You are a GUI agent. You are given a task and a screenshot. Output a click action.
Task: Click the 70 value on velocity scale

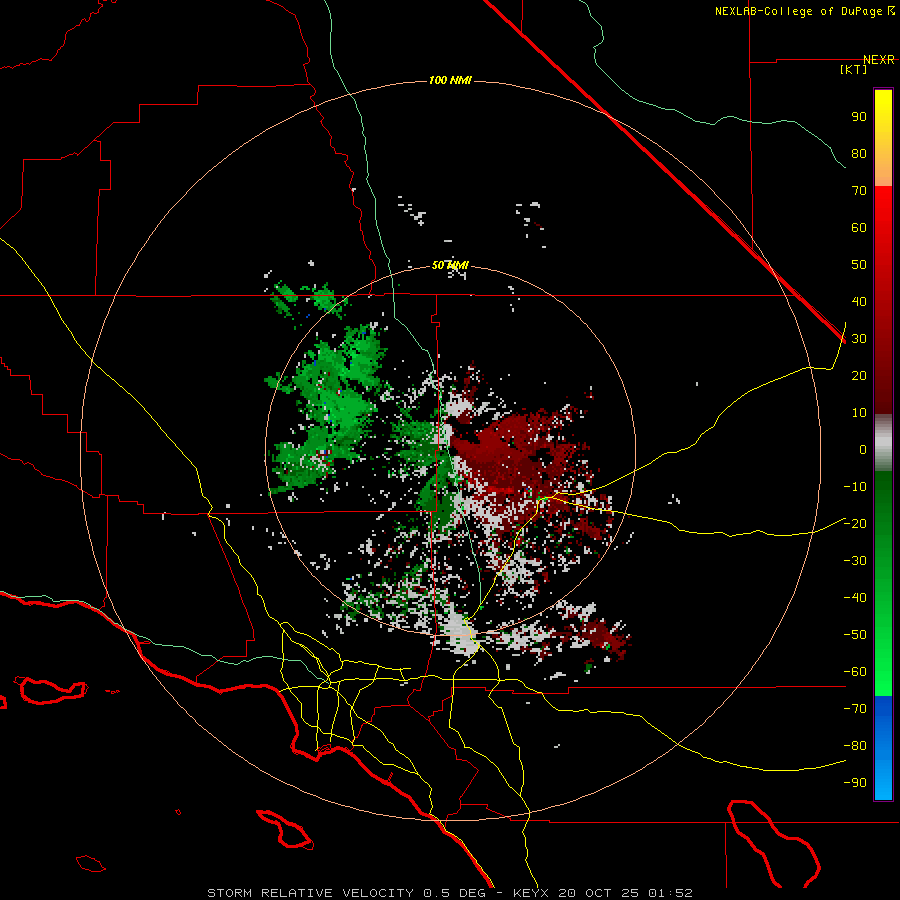click(859, 191)
